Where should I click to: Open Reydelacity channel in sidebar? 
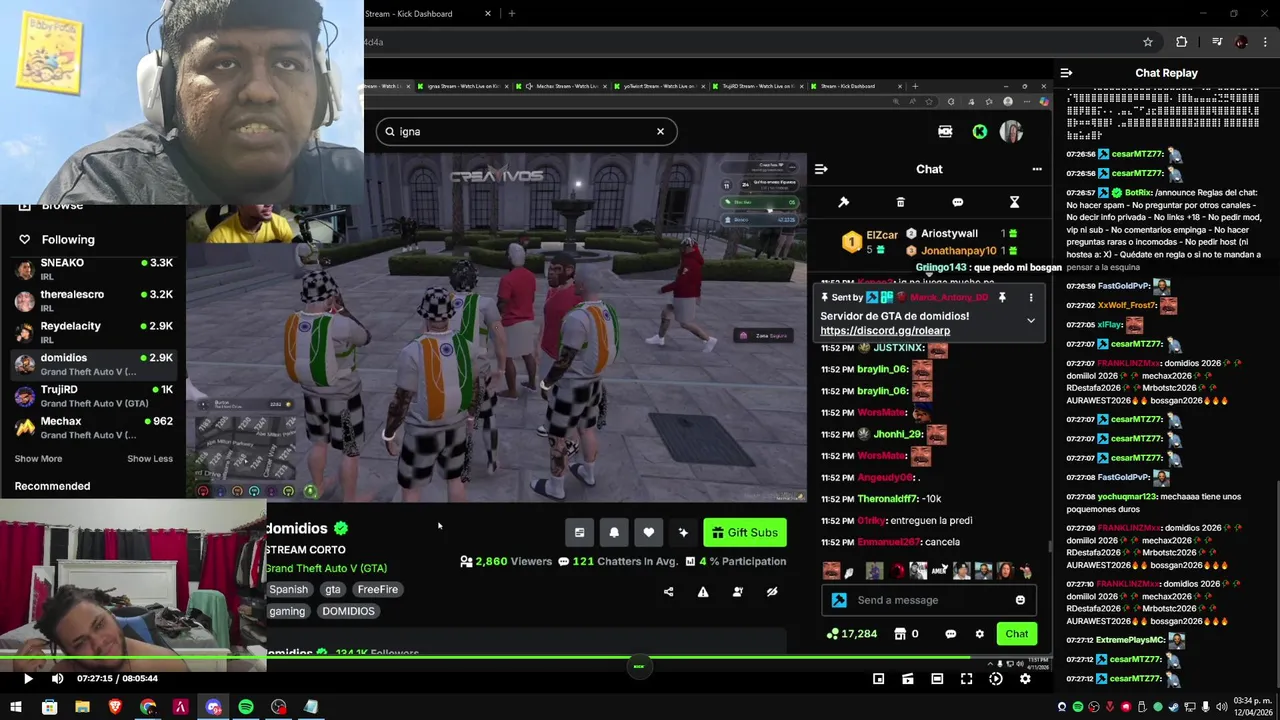click(93, 333)
